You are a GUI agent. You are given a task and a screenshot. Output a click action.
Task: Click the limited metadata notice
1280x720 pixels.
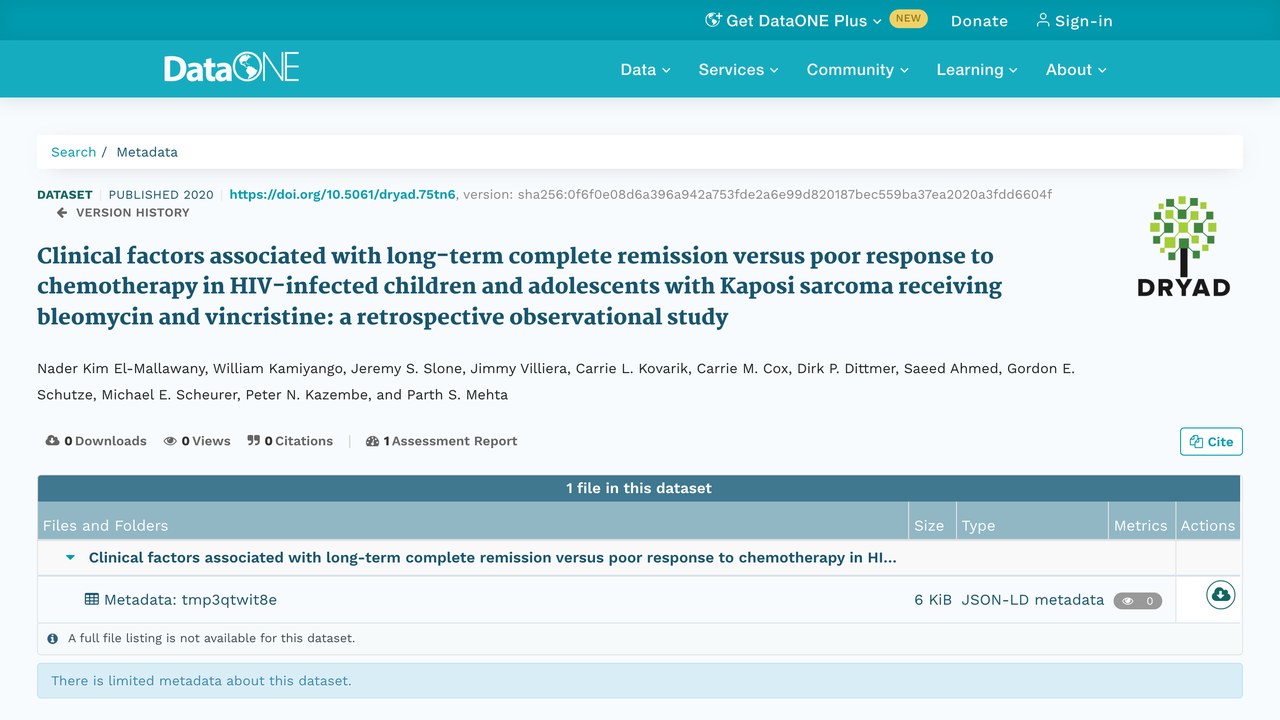click(640, 681)
